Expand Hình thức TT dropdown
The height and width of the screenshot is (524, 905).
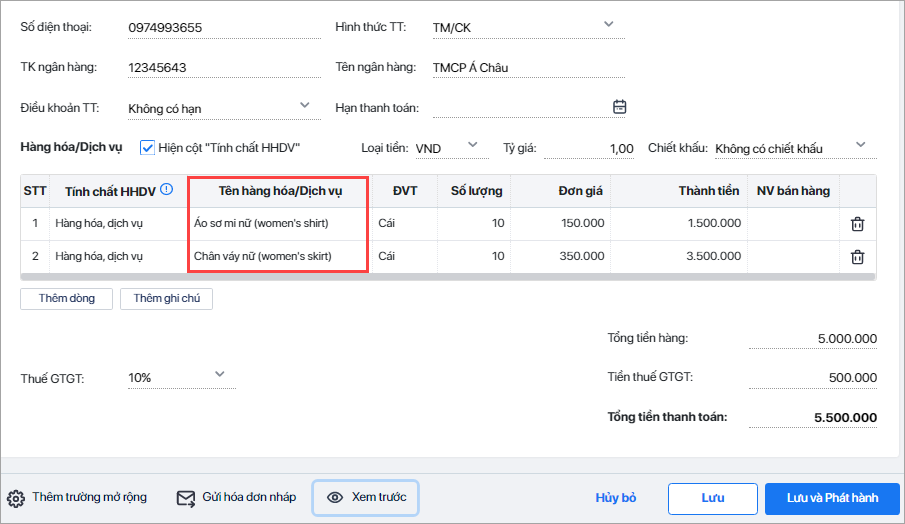click(608, 24)
